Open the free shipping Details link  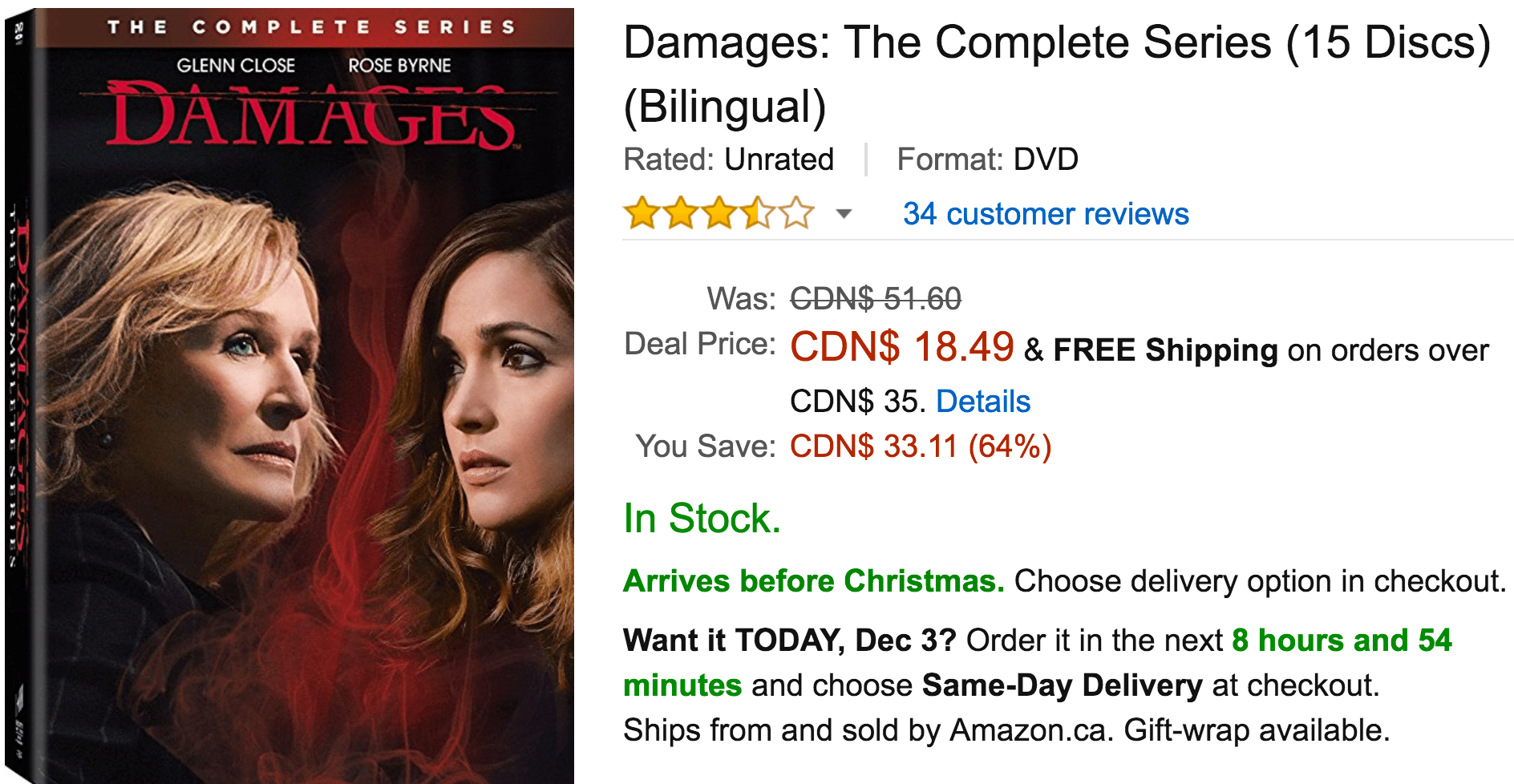coord(982,402)
